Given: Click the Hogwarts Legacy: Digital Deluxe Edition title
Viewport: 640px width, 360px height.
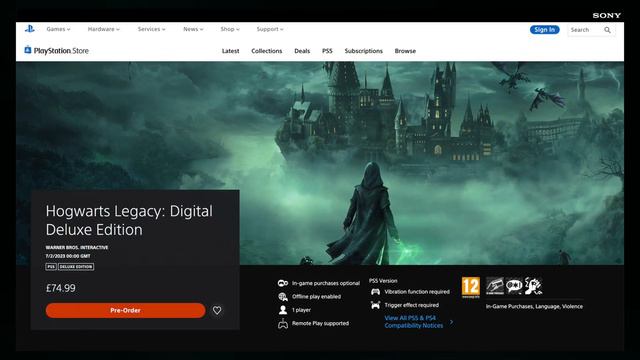Looking at the screenshot, I should click(x=129, y=220).
